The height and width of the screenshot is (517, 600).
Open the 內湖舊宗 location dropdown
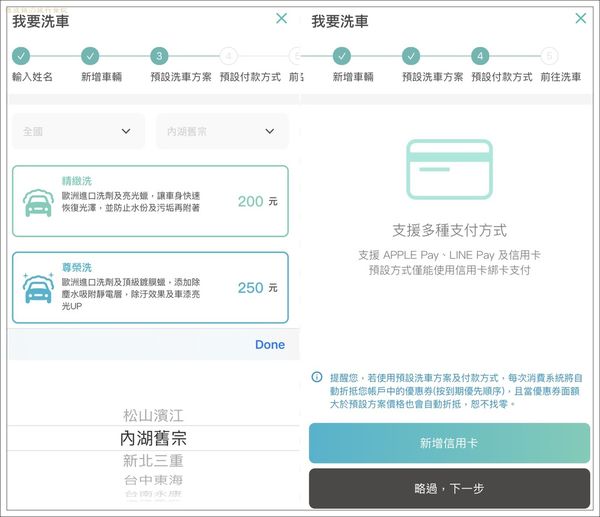(x=221, y=131)
